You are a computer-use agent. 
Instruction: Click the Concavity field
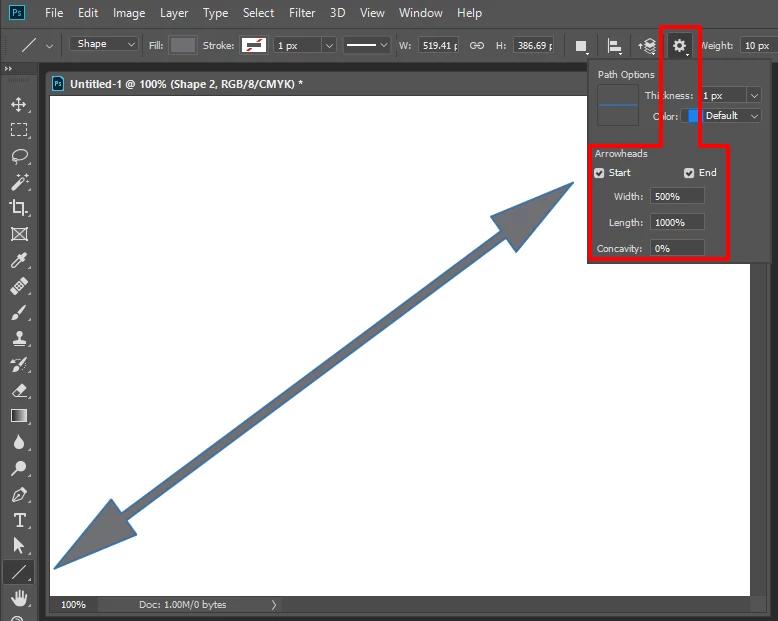click(x=677, y=248)
